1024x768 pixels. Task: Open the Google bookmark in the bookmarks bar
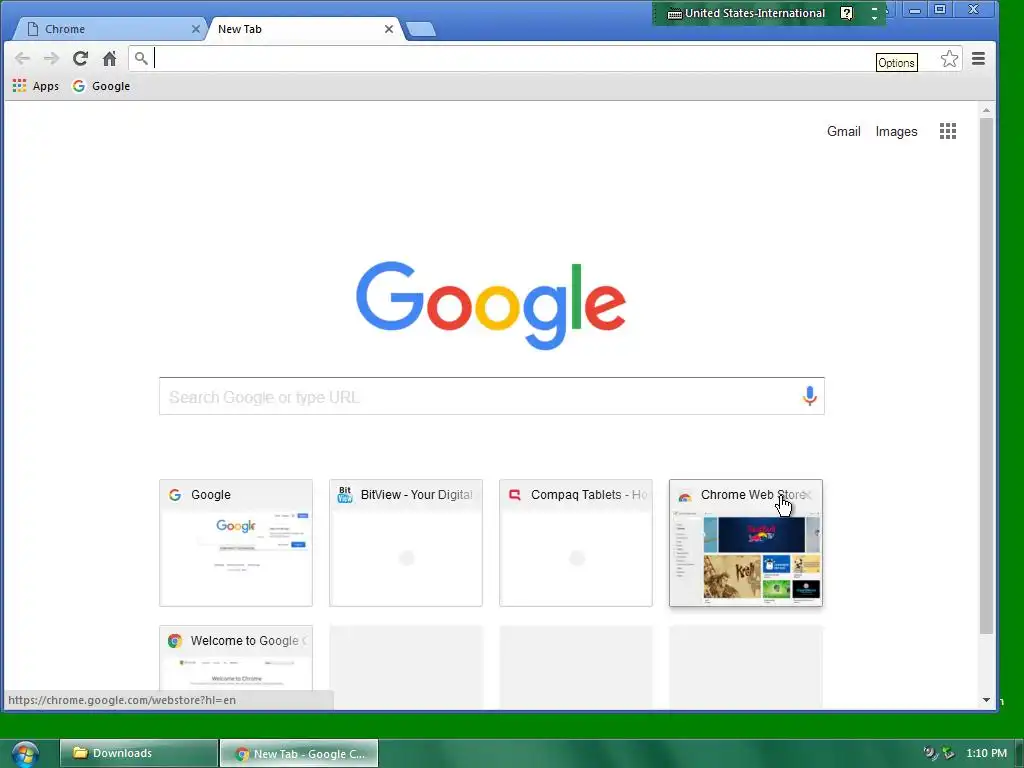(x=101, y=86)
